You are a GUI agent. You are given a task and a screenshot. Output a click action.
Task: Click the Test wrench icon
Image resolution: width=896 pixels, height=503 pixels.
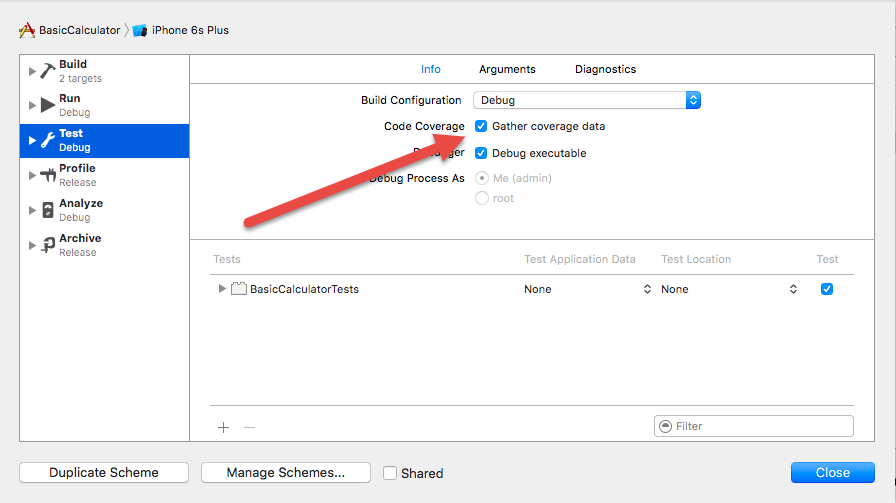click(48, 140)
